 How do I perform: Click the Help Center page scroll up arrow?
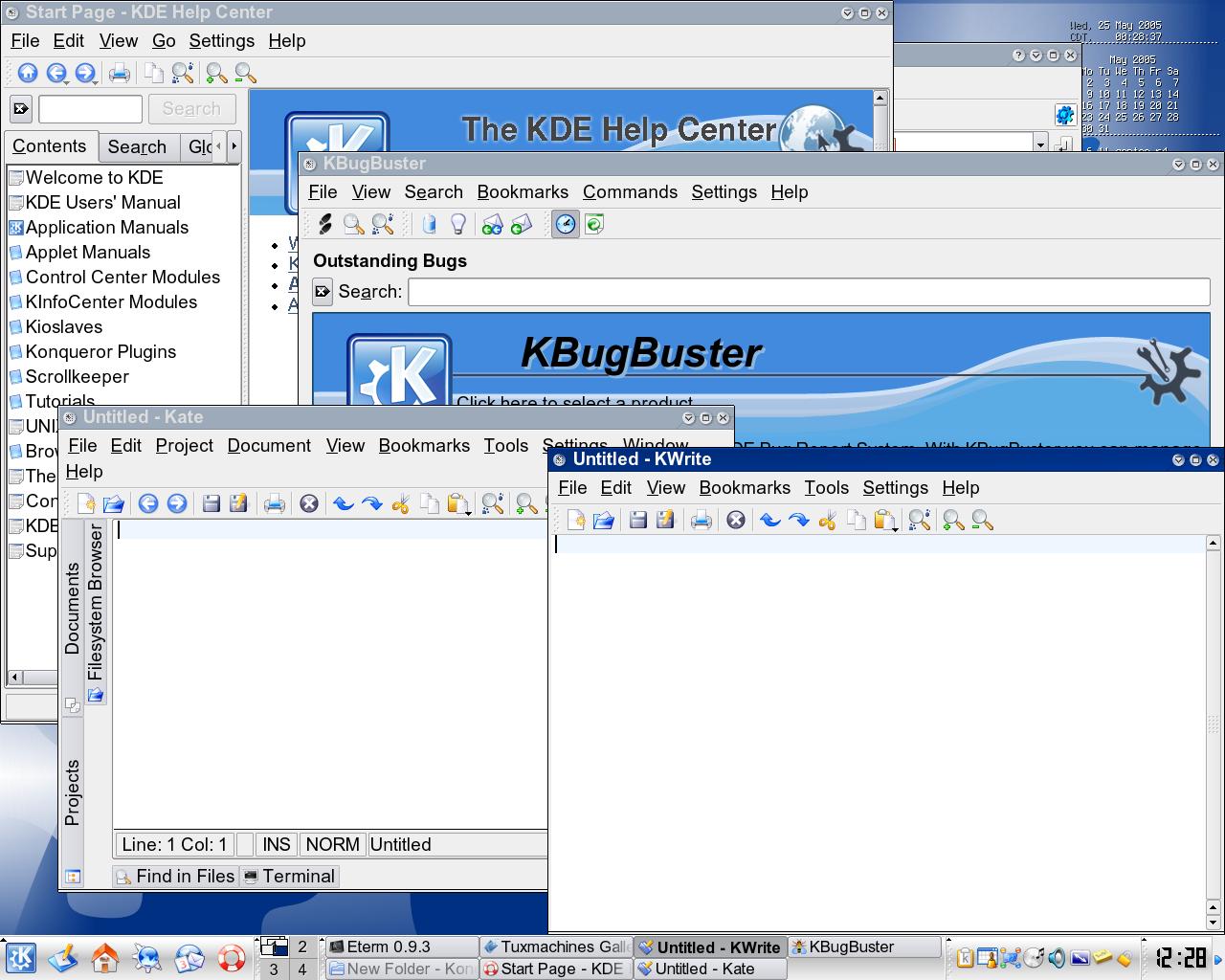pos(880,98)
